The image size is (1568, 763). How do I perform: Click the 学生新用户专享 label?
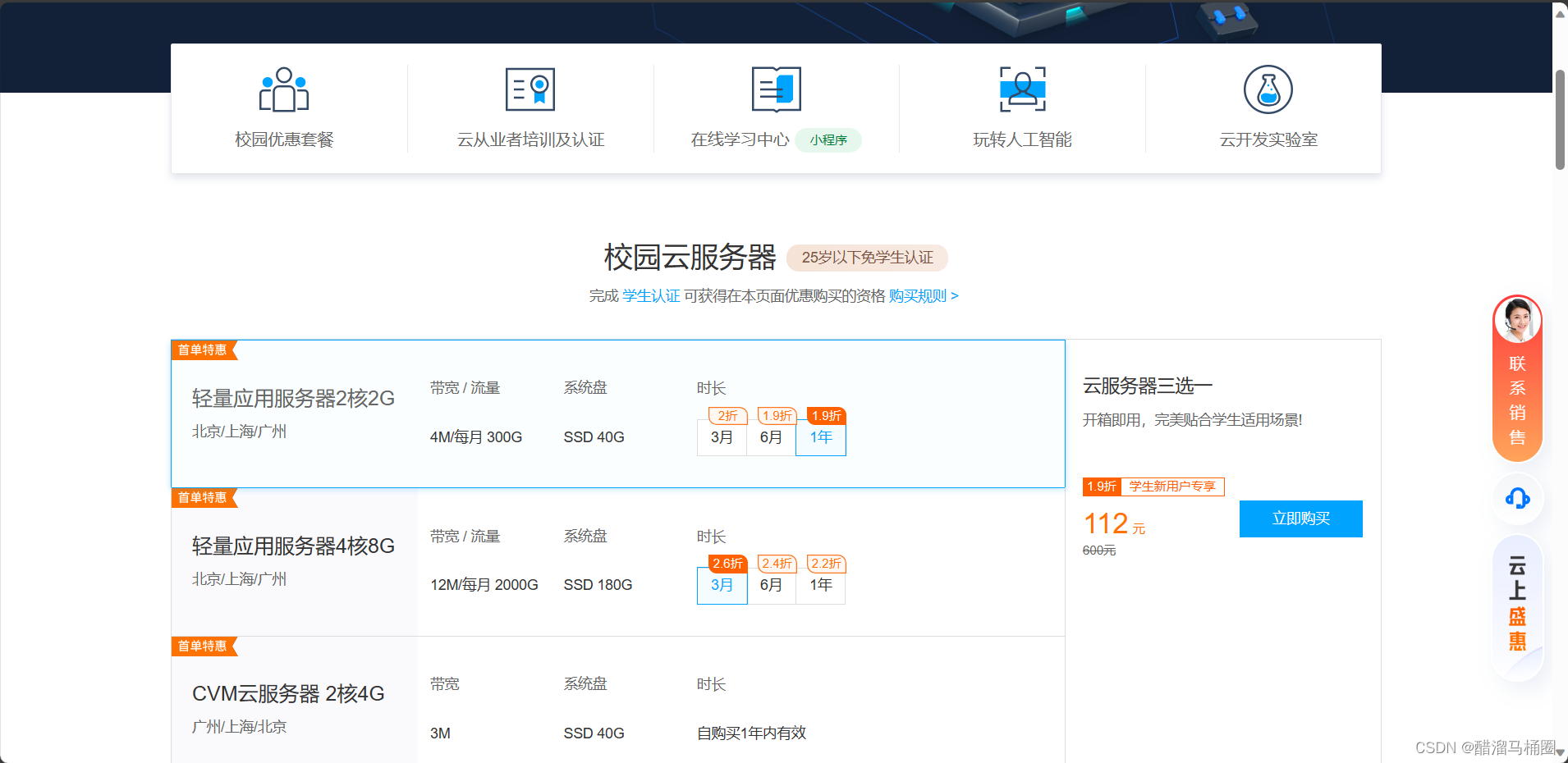(1172, 487)
